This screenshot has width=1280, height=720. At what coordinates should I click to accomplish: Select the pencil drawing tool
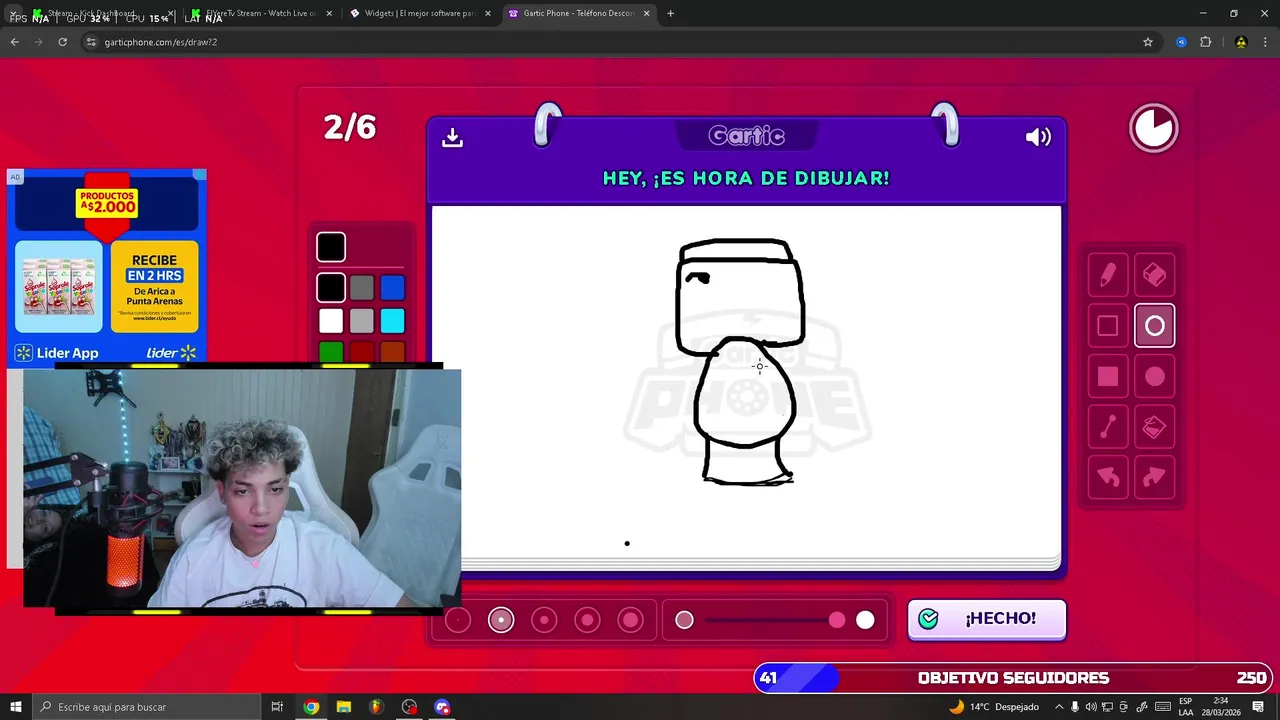[x=1108, y=275]
